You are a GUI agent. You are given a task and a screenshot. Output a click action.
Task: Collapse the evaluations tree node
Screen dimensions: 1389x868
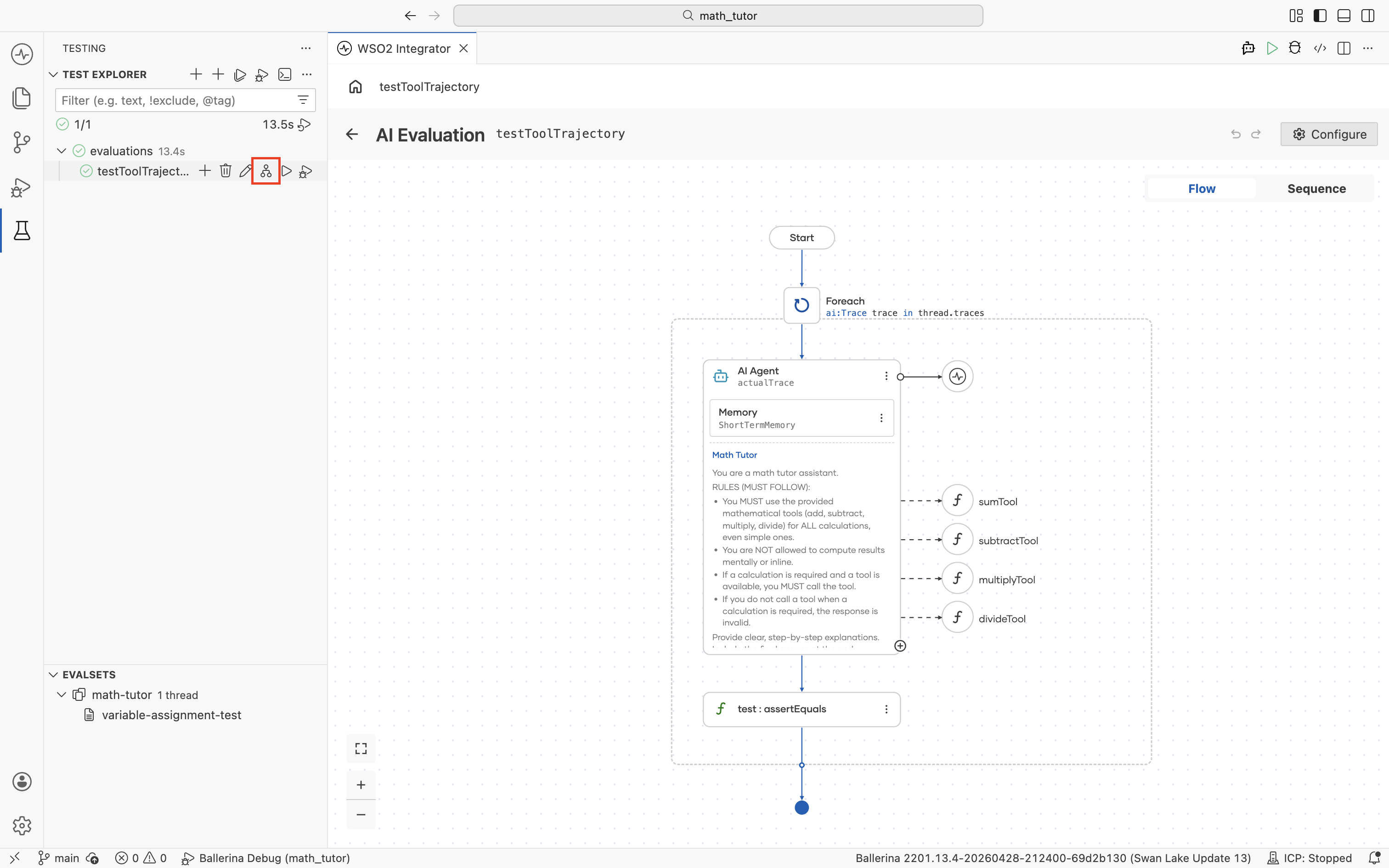(62, 151)
